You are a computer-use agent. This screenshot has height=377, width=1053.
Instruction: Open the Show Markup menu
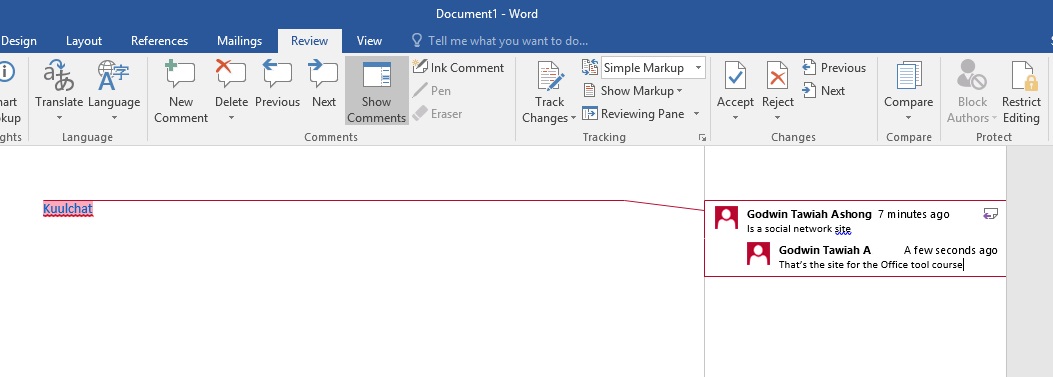click(x=632, y=91)
